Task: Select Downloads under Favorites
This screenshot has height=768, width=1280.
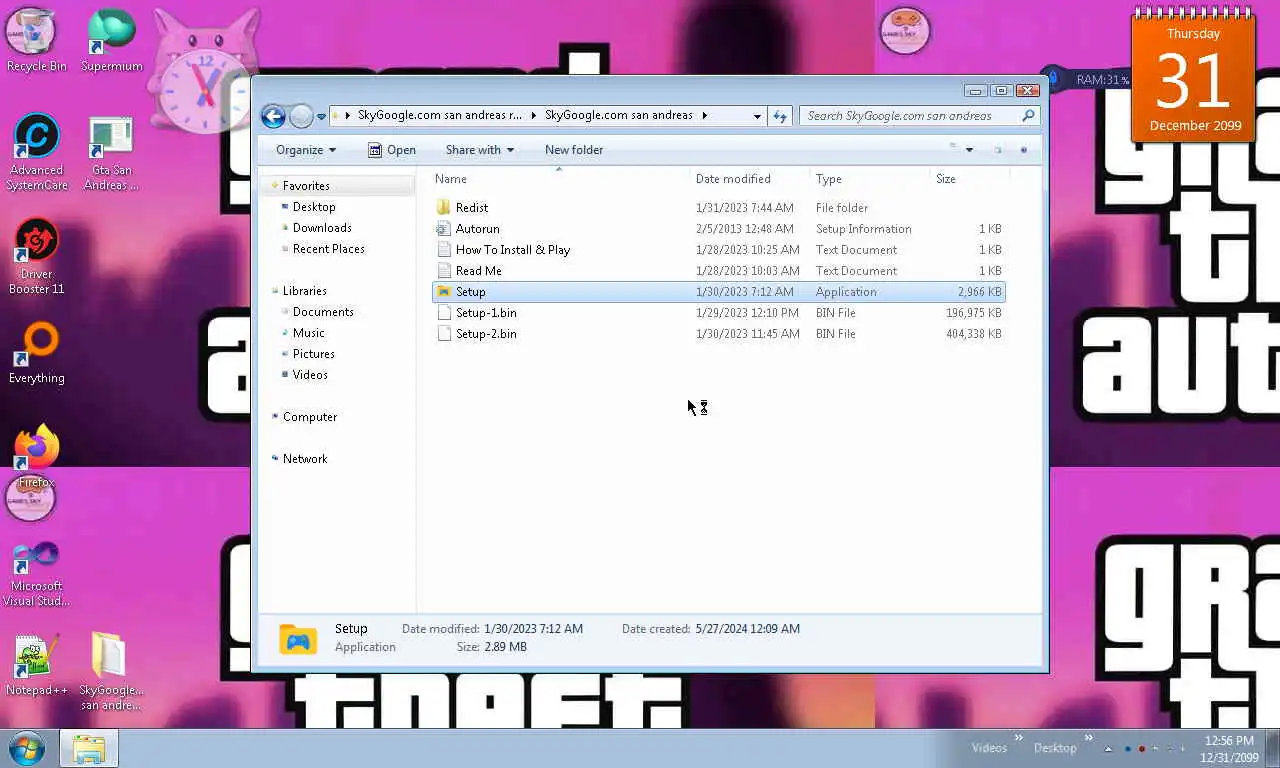Action: [322, 228]
